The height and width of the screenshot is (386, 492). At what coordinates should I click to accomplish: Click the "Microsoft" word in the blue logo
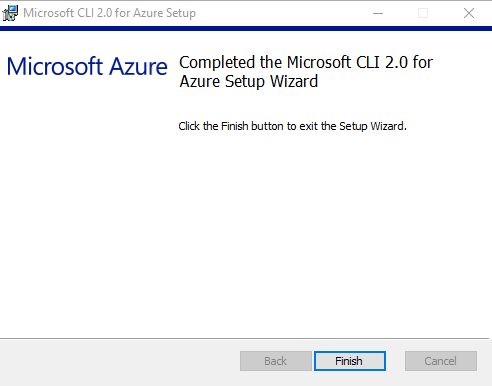point(55,66)
